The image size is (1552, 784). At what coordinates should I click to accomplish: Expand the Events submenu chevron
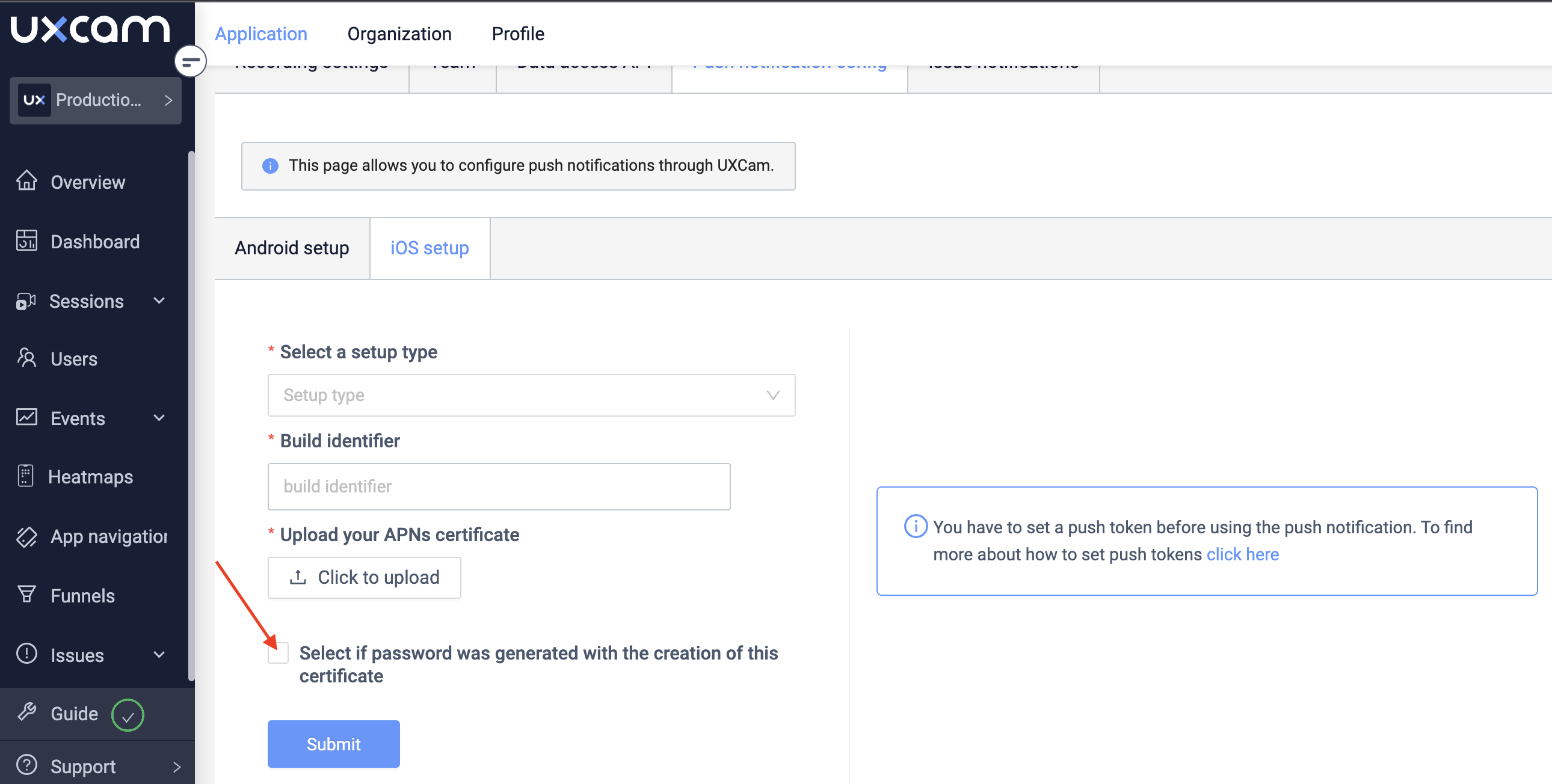click(x=159, y=418)
